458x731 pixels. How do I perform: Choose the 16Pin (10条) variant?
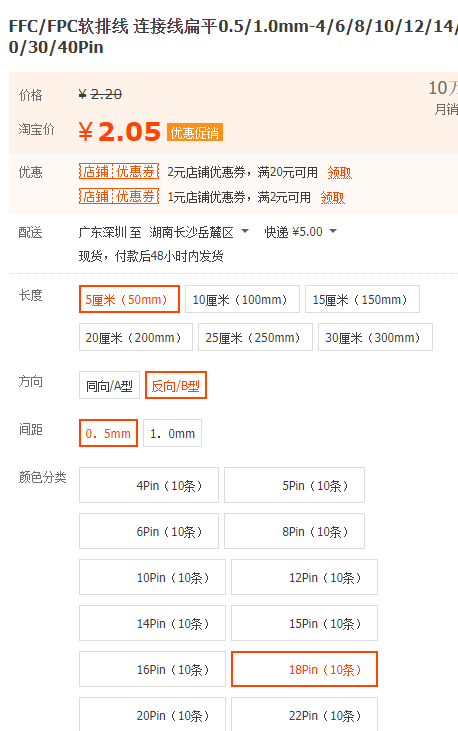coord(153,669)
